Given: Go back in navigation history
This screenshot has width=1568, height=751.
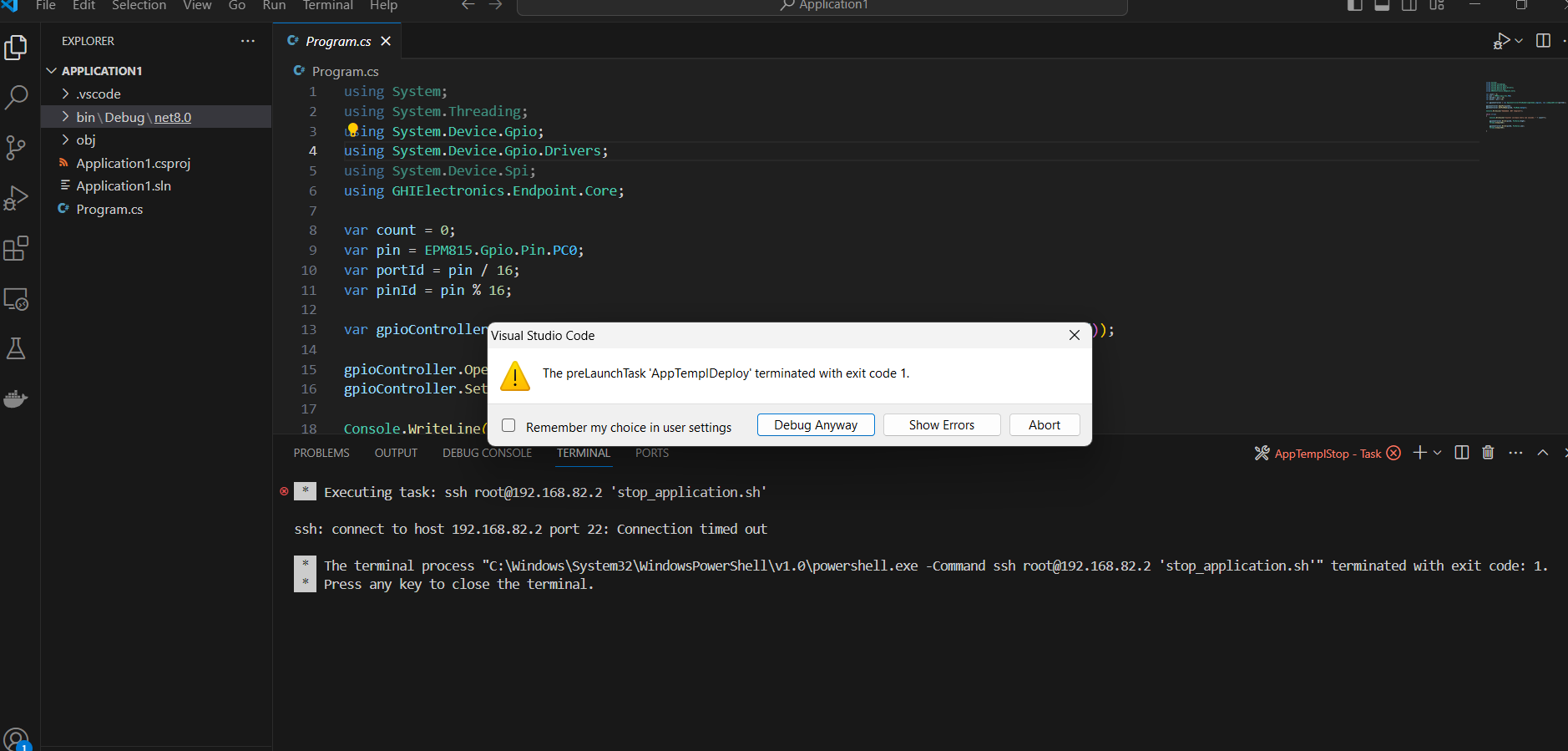Looking at the screenshot, I should coord(468,5).
